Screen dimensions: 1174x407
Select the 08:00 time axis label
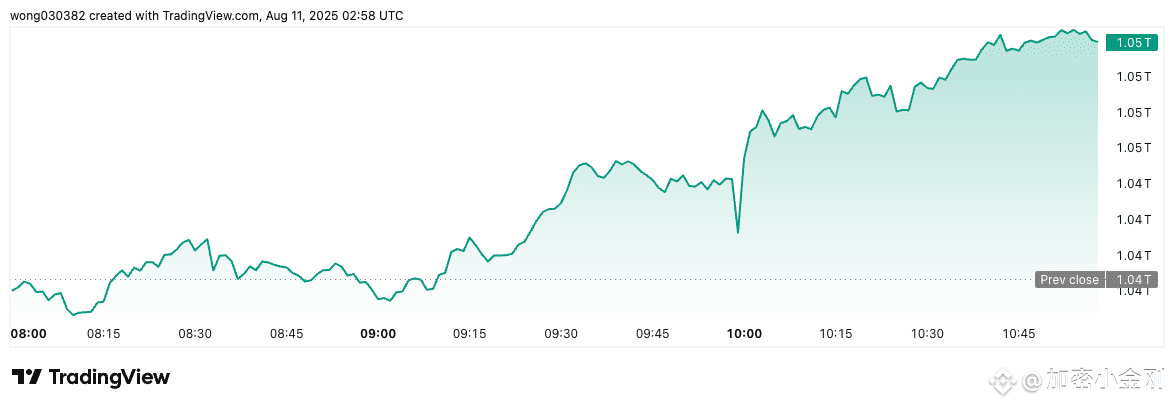[x=28, y=334]
